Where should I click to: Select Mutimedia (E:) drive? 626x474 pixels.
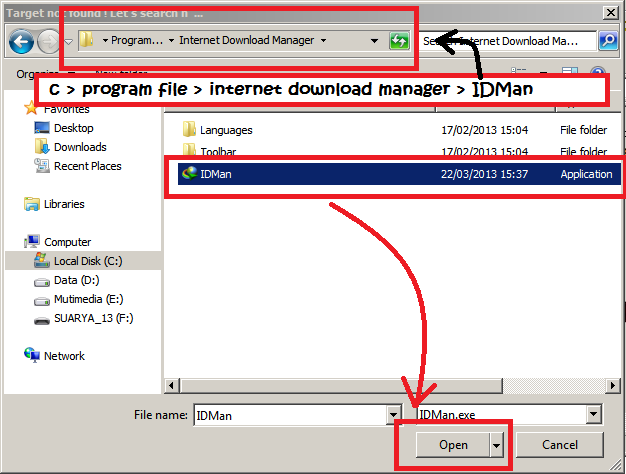88,299
